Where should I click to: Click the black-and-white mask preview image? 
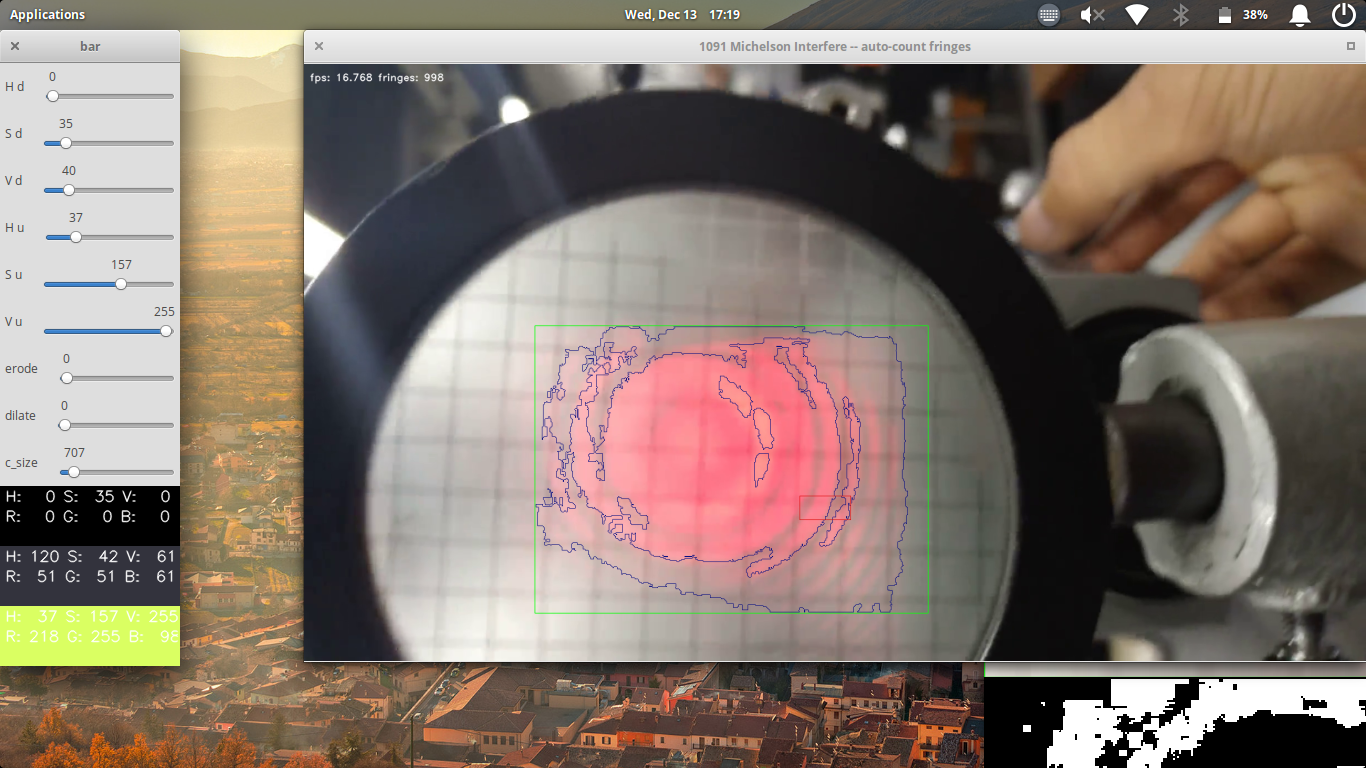[1175, 723]
